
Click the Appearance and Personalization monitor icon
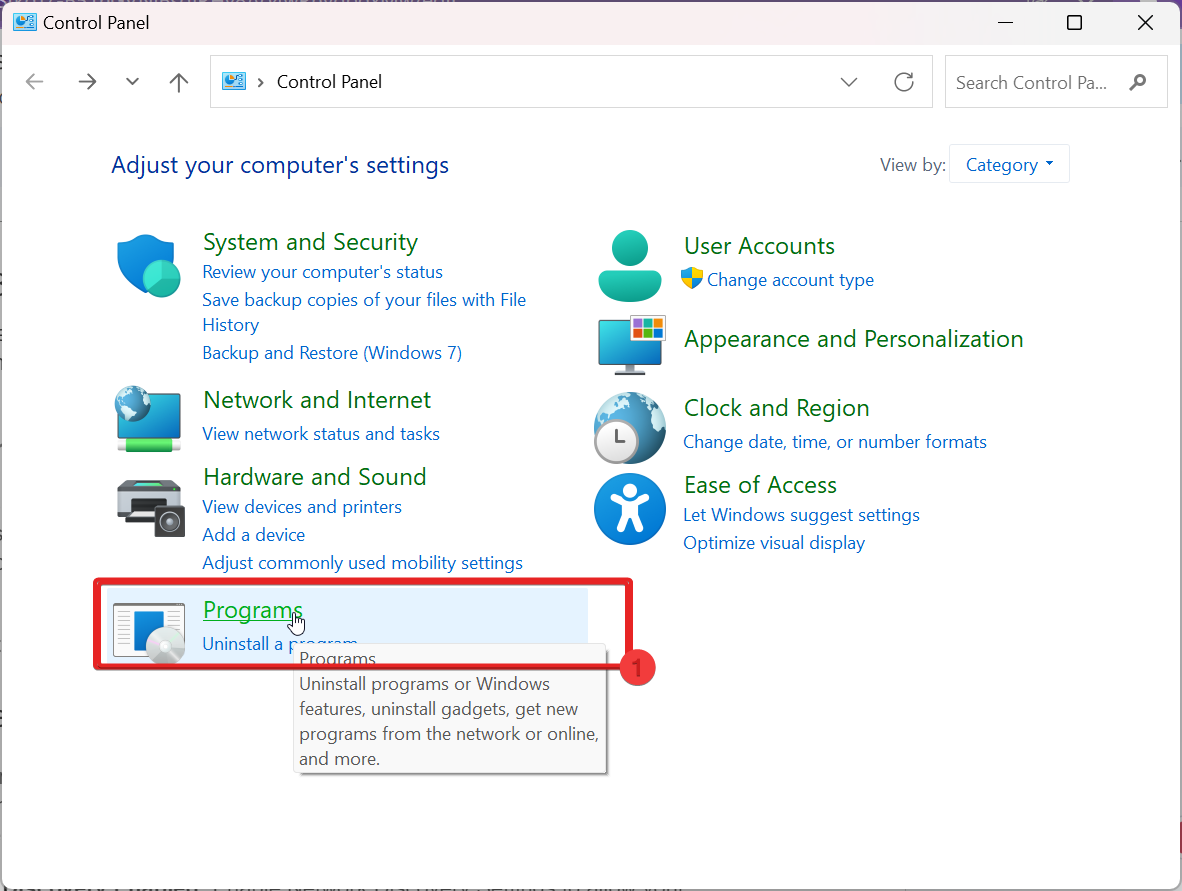631,345
